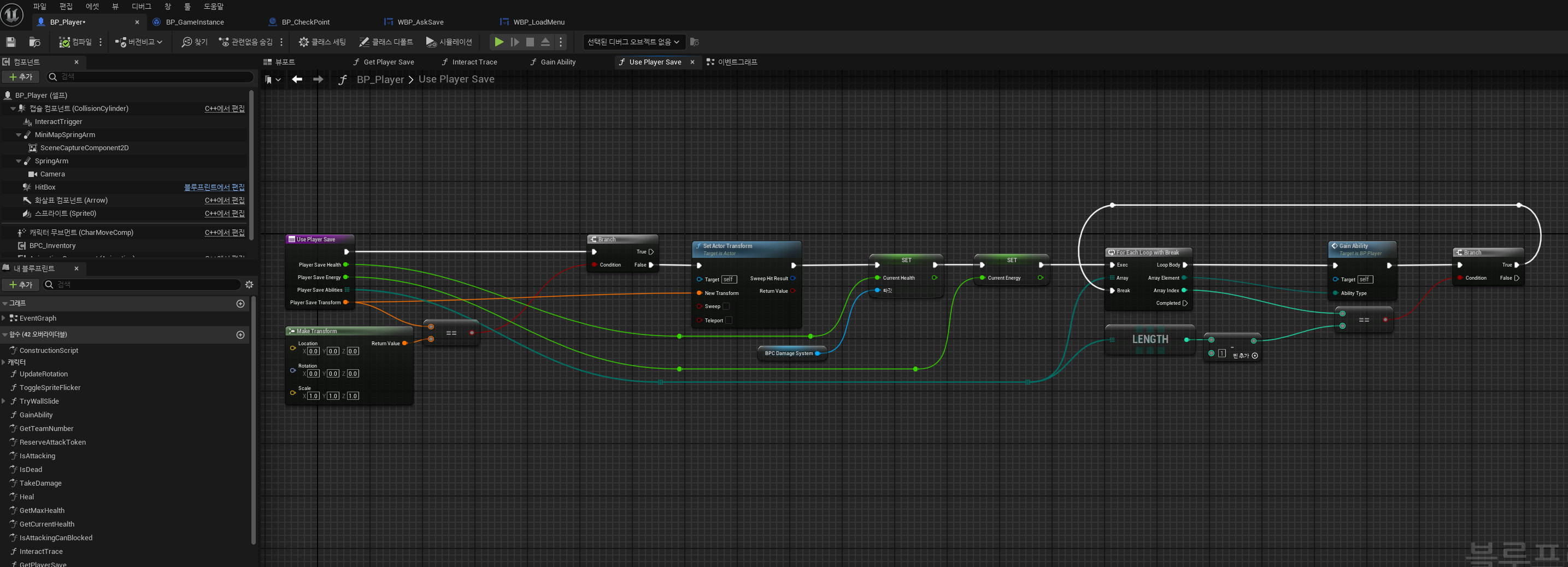Switch to WBP_LoadMenu tab
This screenshot has width=1568, height=567.
[539, 22]
